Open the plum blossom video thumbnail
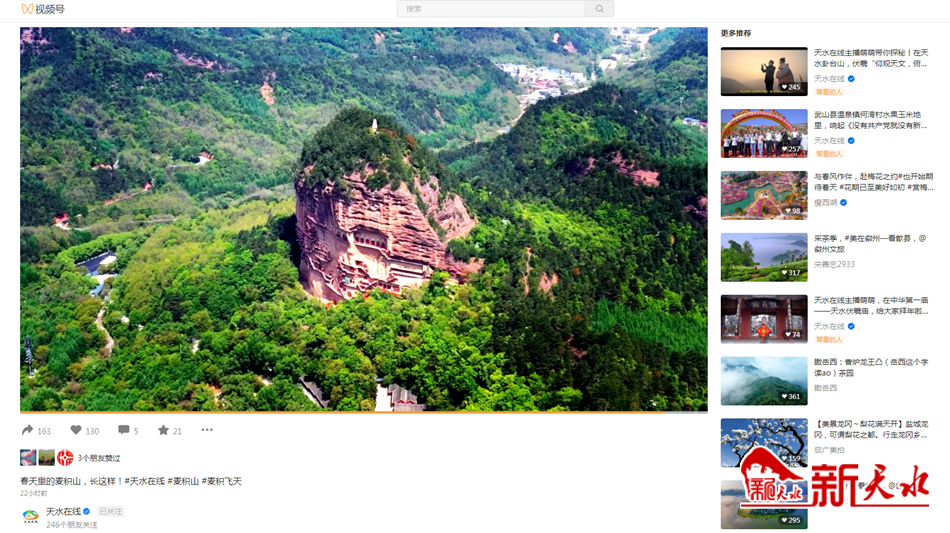 point(764,195)
